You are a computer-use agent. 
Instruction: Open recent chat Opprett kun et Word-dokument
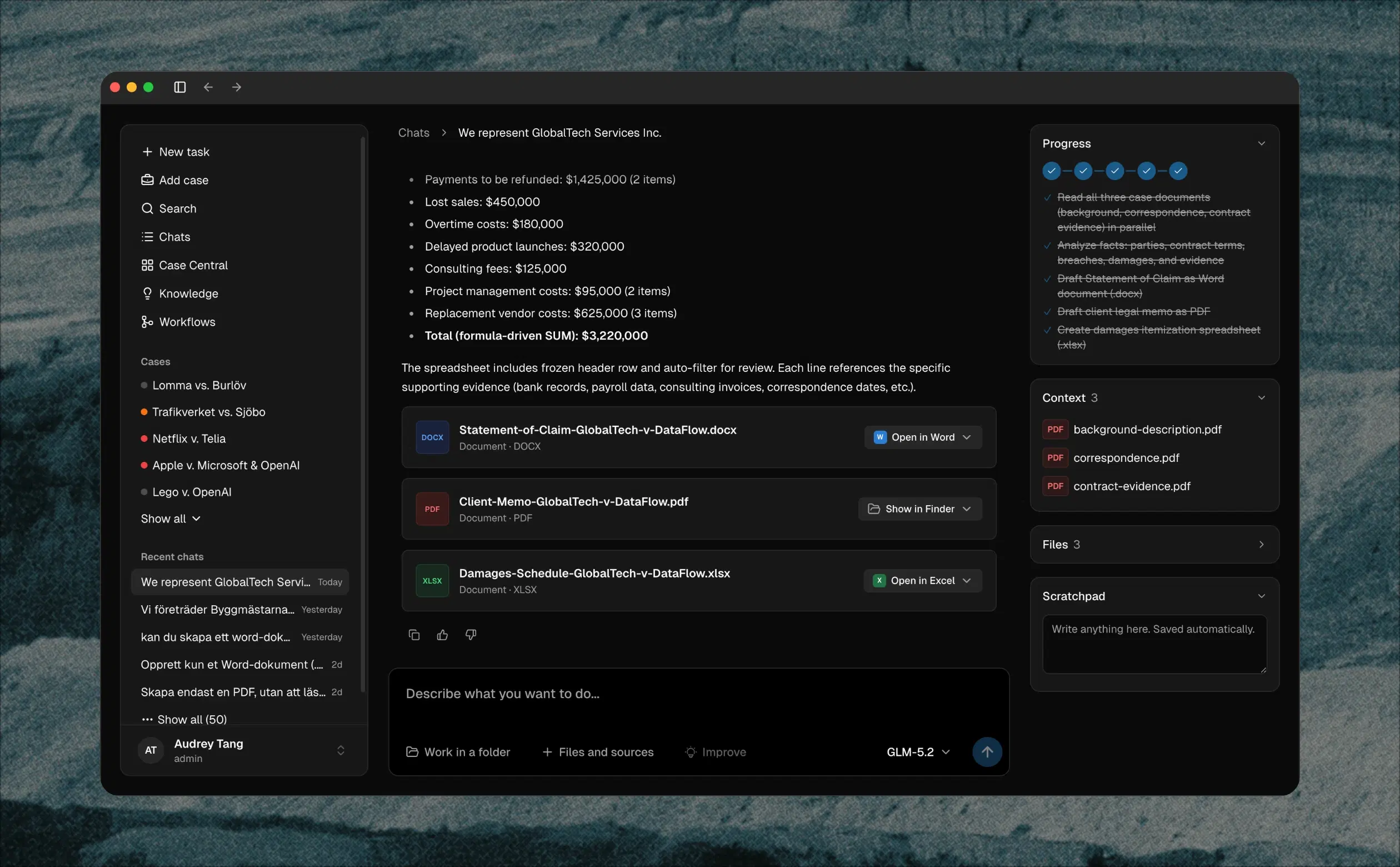click(x=240, y=665)
